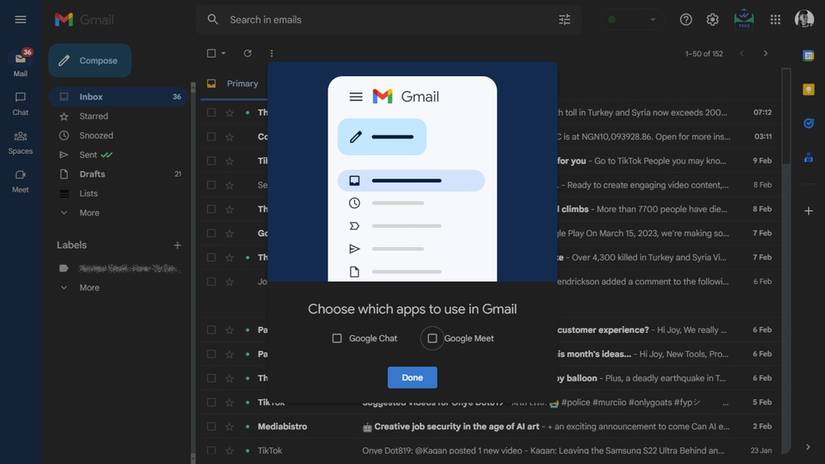Select the 07:12 email checkbox
Image resolution: width=825 pixels, height=464 pixels.
(211, 113)
